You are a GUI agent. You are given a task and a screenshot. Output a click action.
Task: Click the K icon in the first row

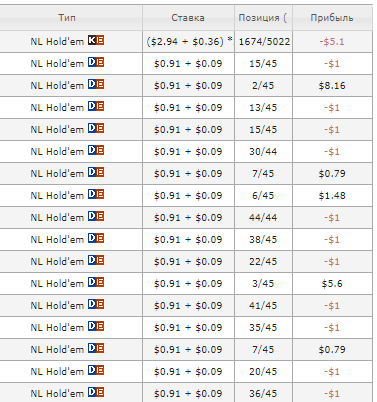click(x=92, y=40)
